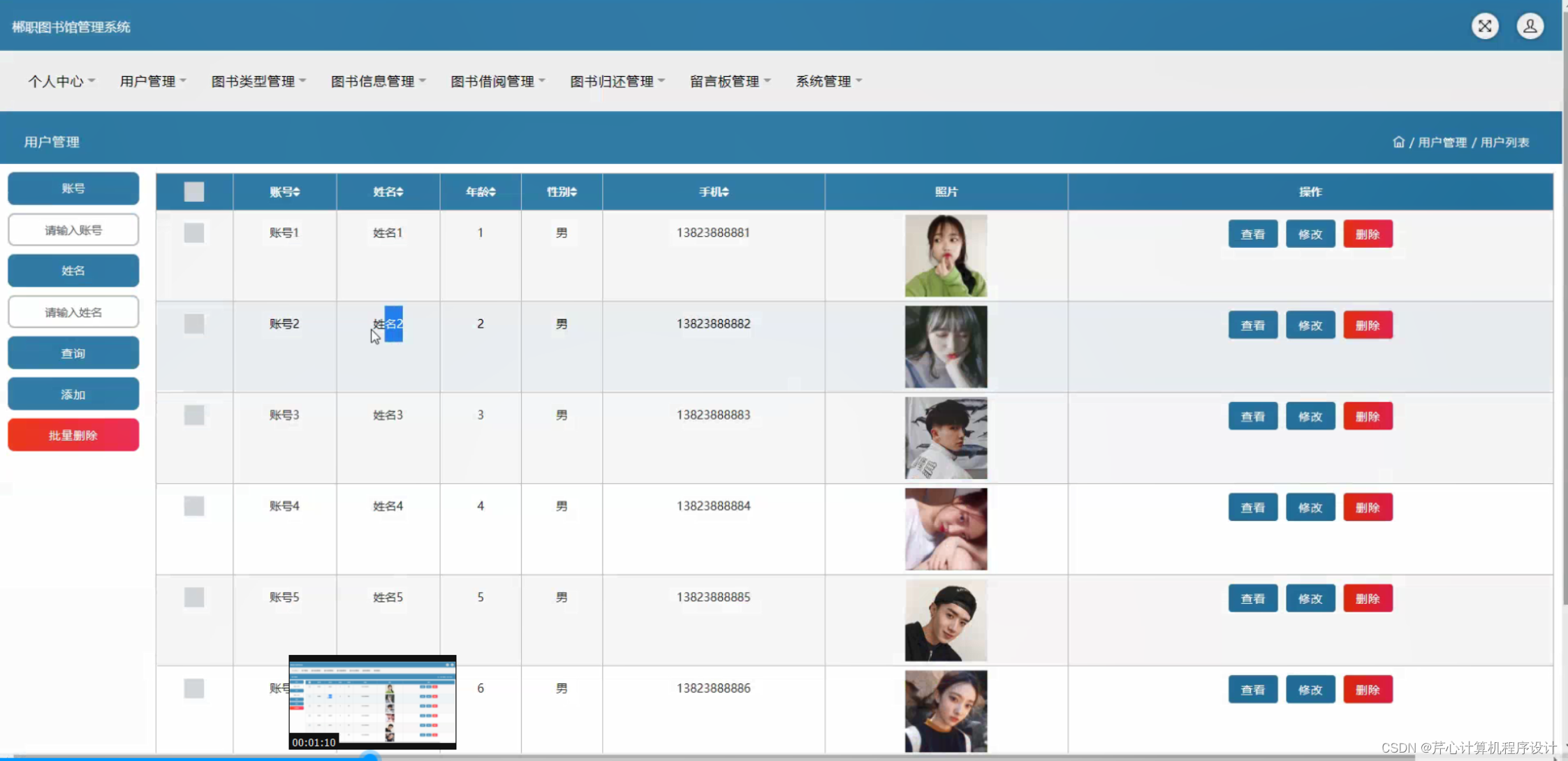This screenshot has width=1568, height=761.
Task: Expand the 个人中心 dropdown menu
Action: tap(61, 81)
